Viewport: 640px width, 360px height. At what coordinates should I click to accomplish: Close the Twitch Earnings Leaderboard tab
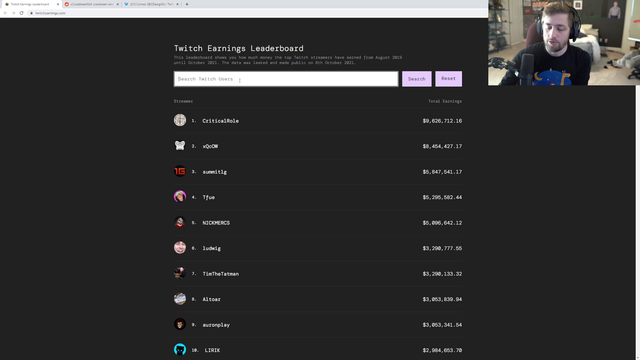click(58, 4)
